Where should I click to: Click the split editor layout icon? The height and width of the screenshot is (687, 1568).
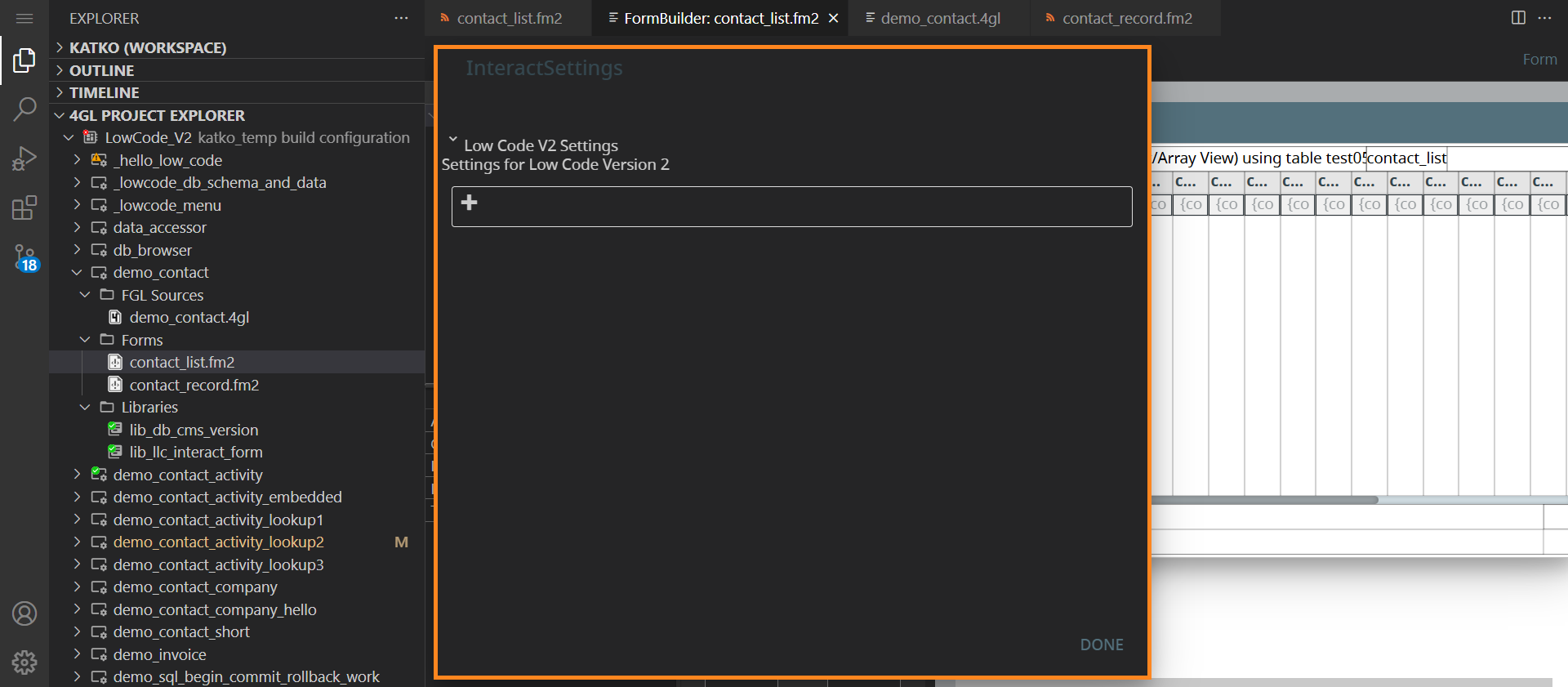tap(1518, 18)
